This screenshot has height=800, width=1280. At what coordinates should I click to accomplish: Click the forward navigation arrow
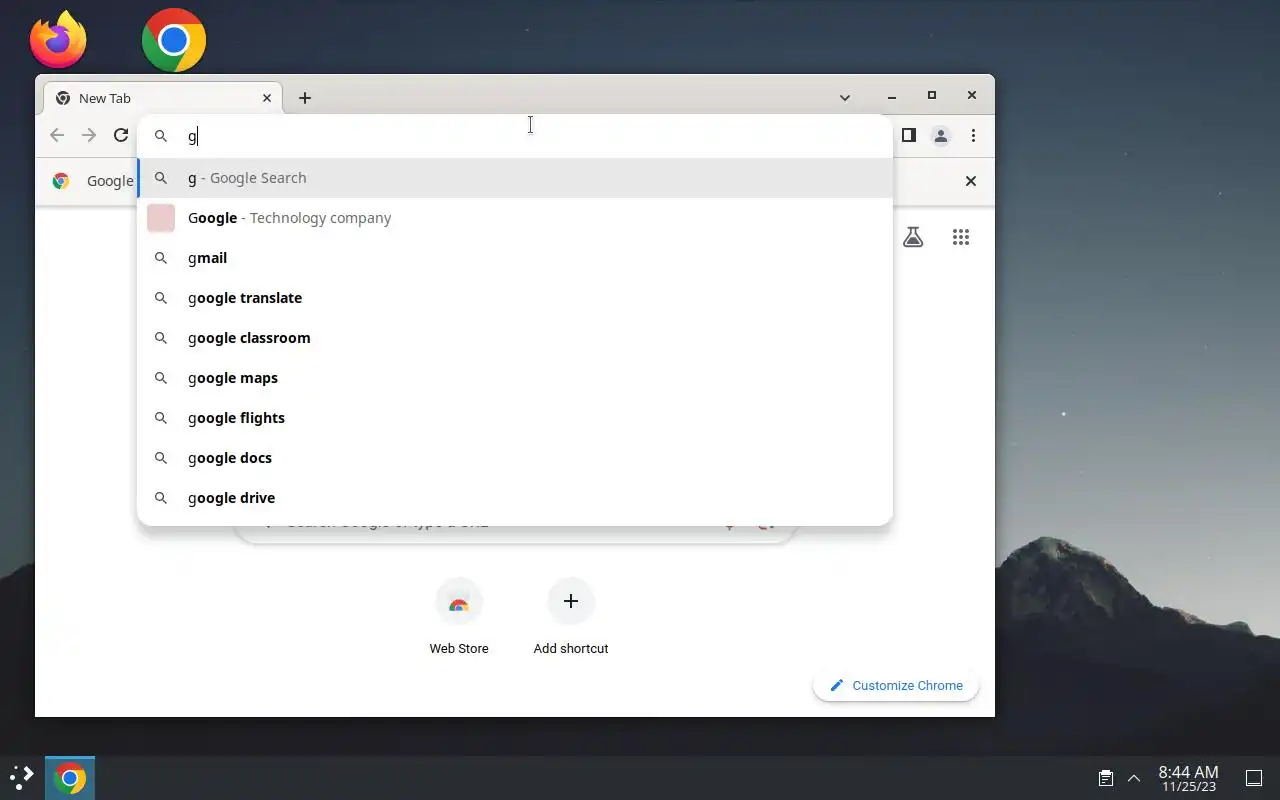[89, 135]
